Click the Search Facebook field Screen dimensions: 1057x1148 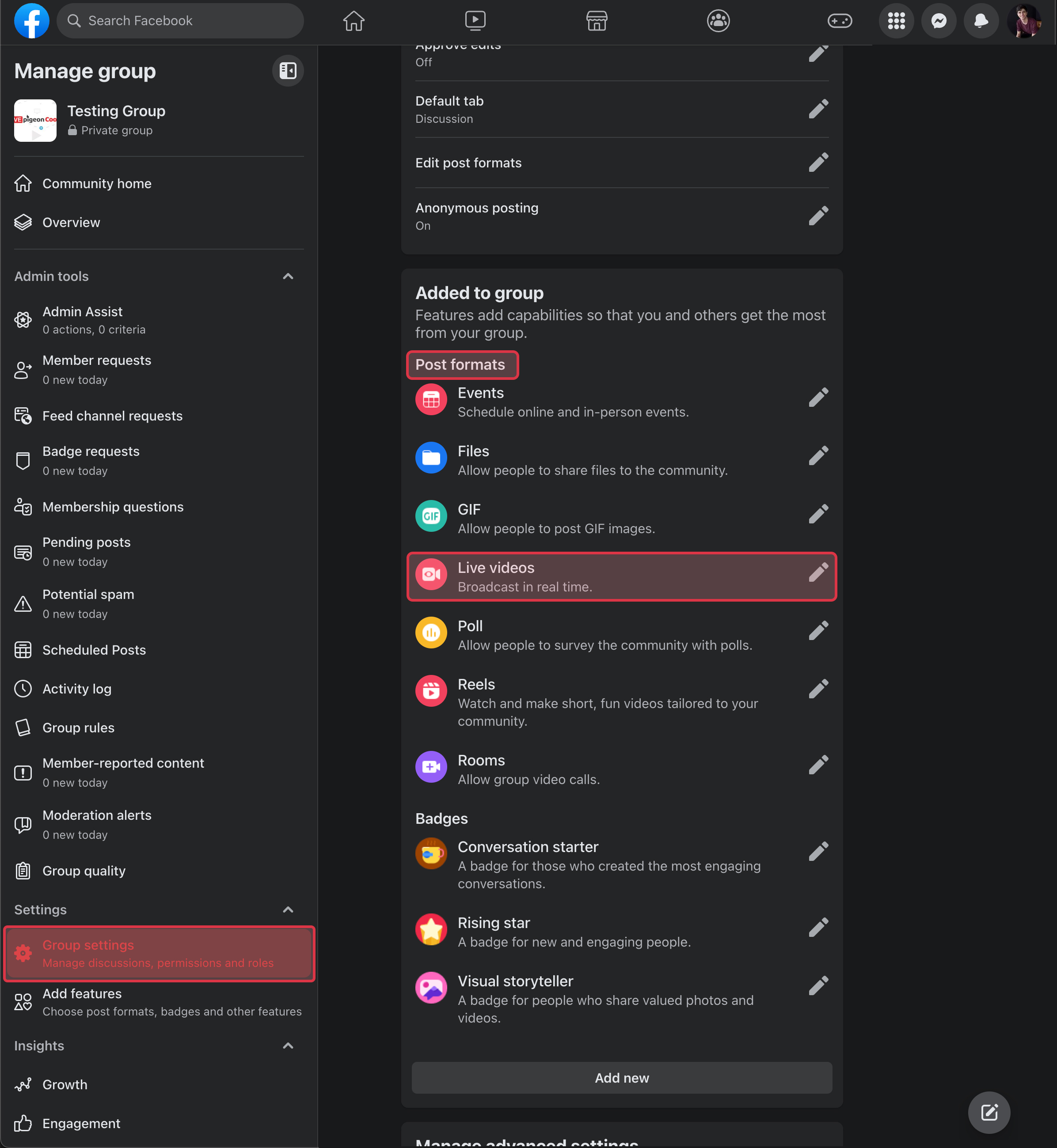point(180,21)
